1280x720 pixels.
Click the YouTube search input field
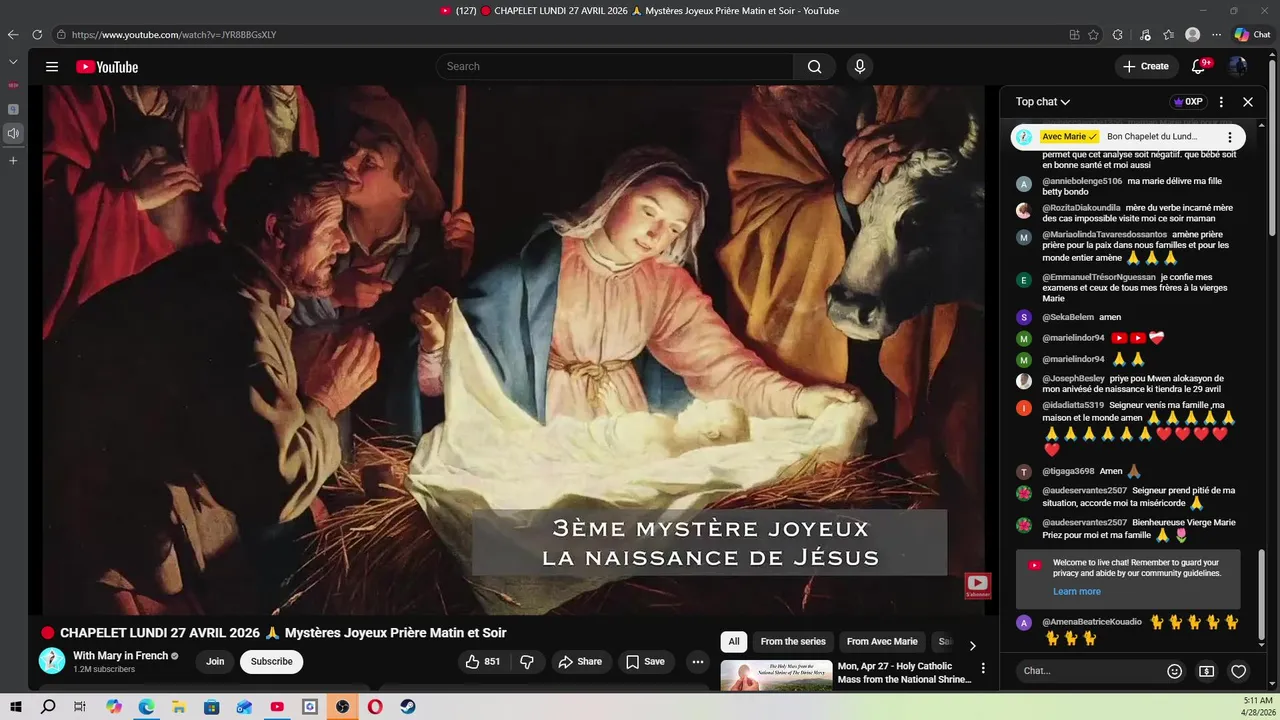click(615, 67)
